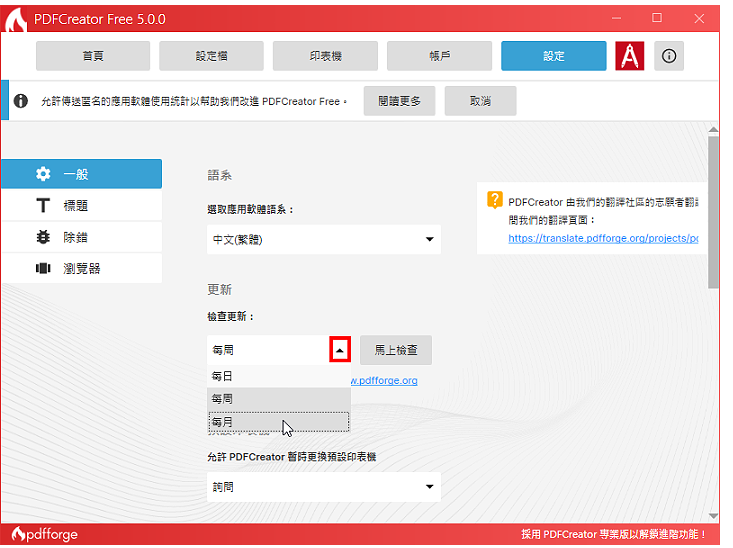Click the PDFCreator flame logo in titlebar
Screen dimensions: 733x548
point(16,20)
